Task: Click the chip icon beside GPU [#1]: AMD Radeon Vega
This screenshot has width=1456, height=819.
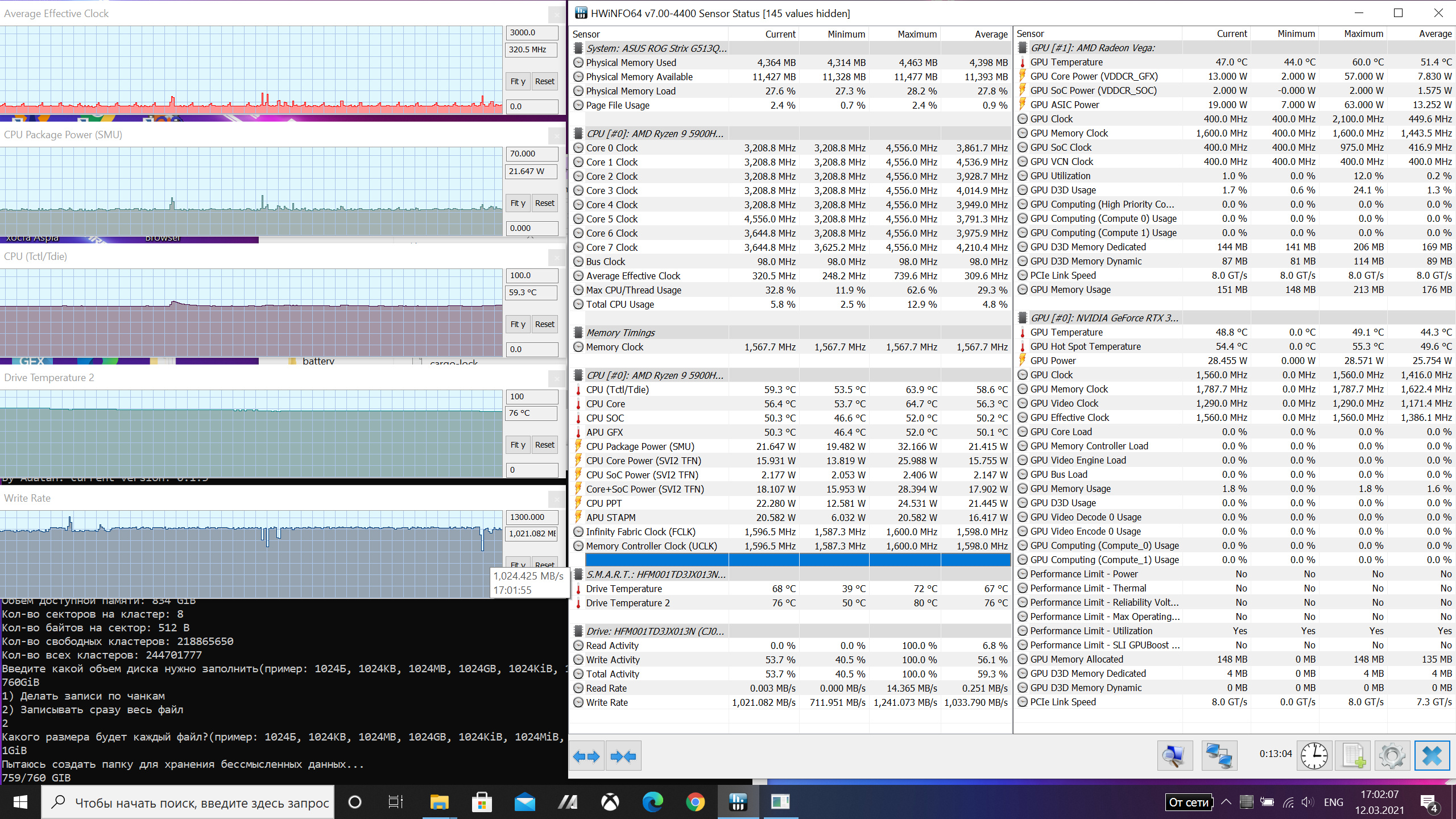Action: click(1023, 48)
